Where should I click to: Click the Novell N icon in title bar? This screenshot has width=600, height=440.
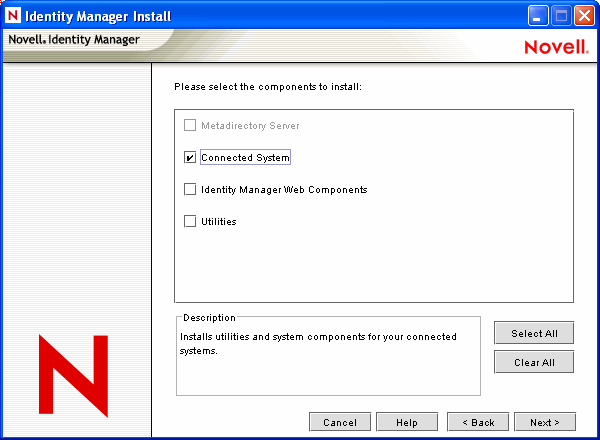[x=13, y=15]
